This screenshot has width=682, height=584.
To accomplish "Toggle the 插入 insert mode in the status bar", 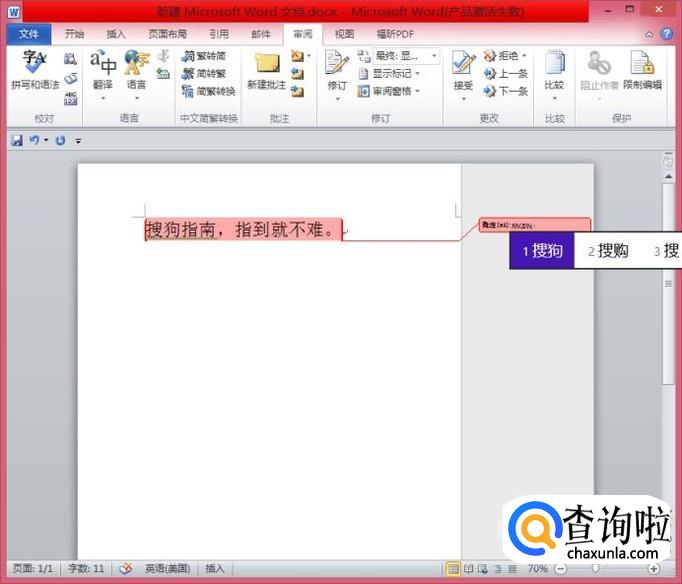I will (x=214, y=568).
